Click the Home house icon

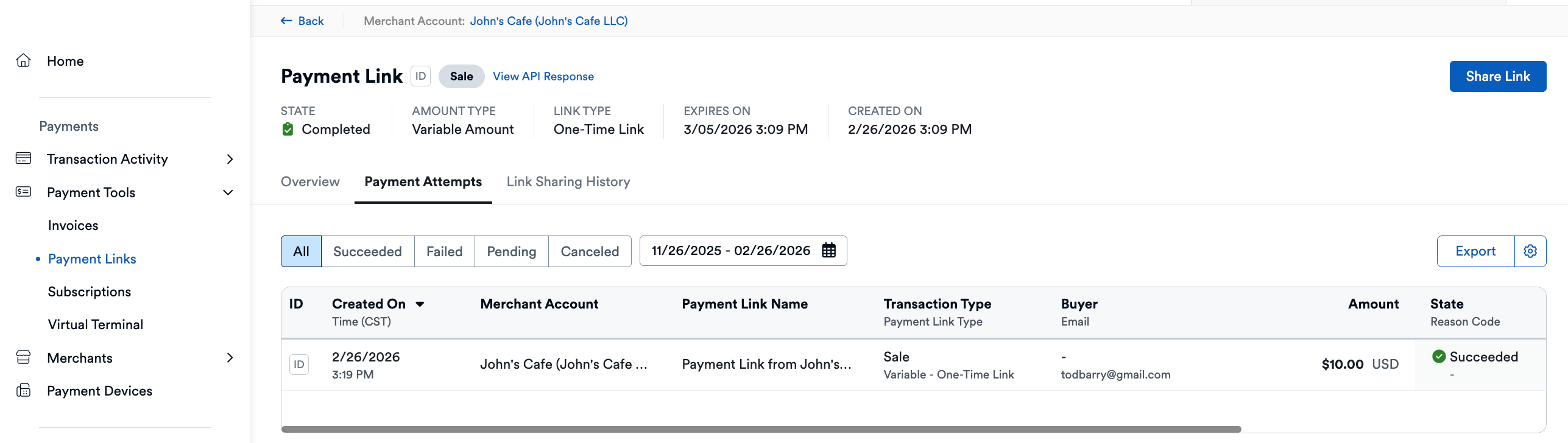pyautogui.click(x=23, y=61)
